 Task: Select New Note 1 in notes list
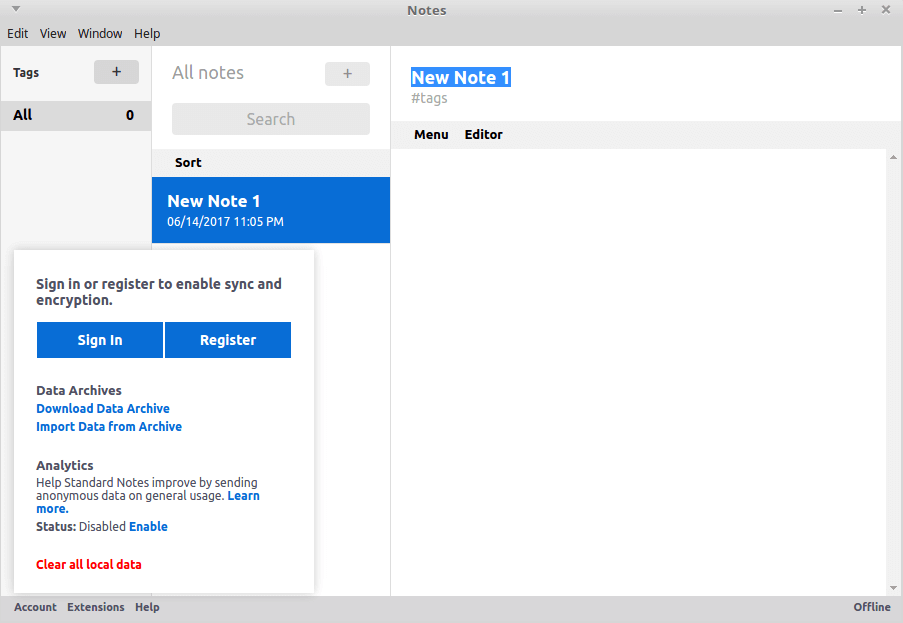[x=271, y=210]
